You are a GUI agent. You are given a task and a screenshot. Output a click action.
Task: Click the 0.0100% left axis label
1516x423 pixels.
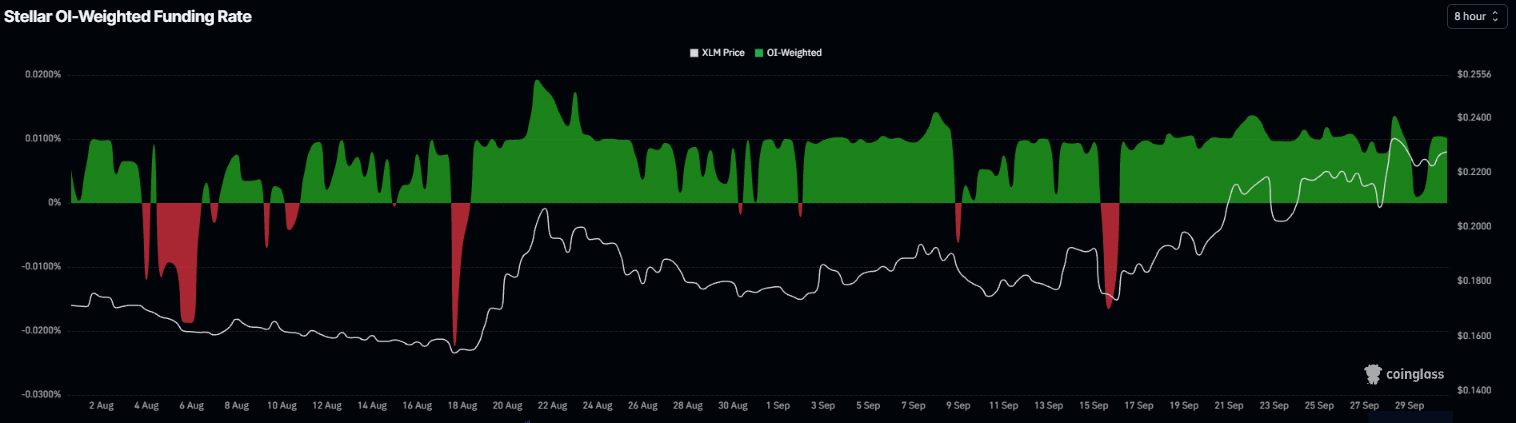42,139
